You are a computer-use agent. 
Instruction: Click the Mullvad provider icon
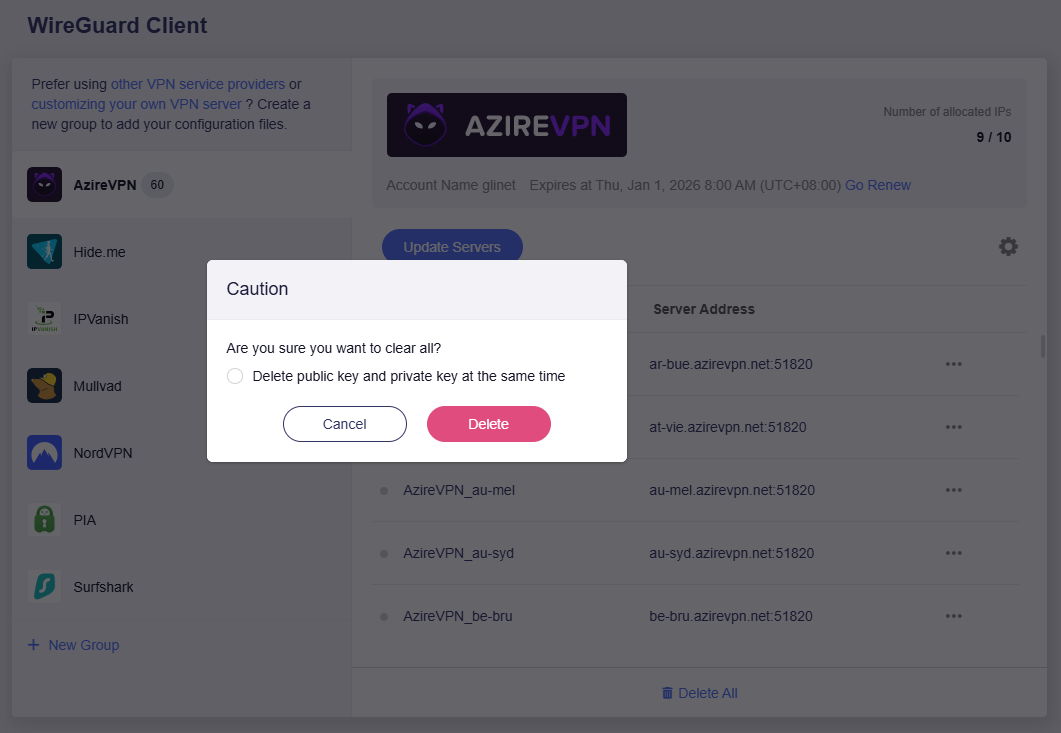click(44, 386)
